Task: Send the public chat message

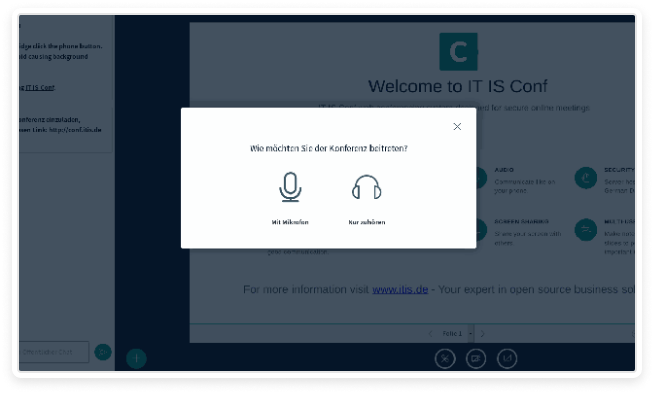Action: (x=103, y=352)
